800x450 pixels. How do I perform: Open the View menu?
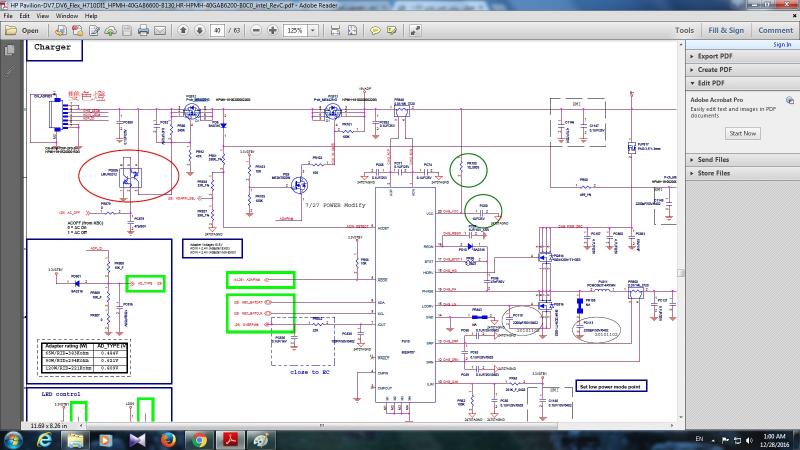pyautogui.click(x=43, y=16)
